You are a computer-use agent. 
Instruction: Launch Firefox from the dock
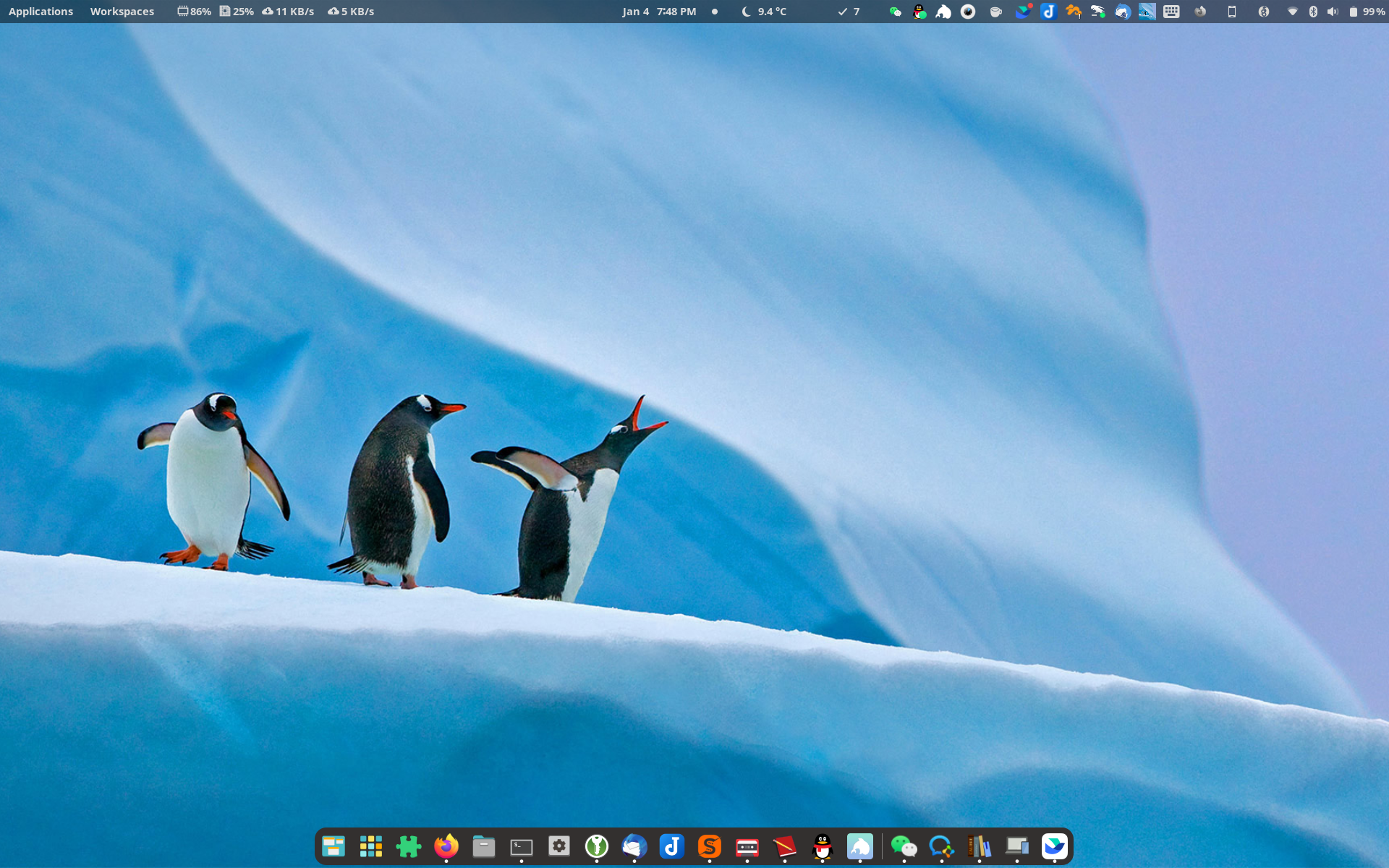(x=446, y=846)
